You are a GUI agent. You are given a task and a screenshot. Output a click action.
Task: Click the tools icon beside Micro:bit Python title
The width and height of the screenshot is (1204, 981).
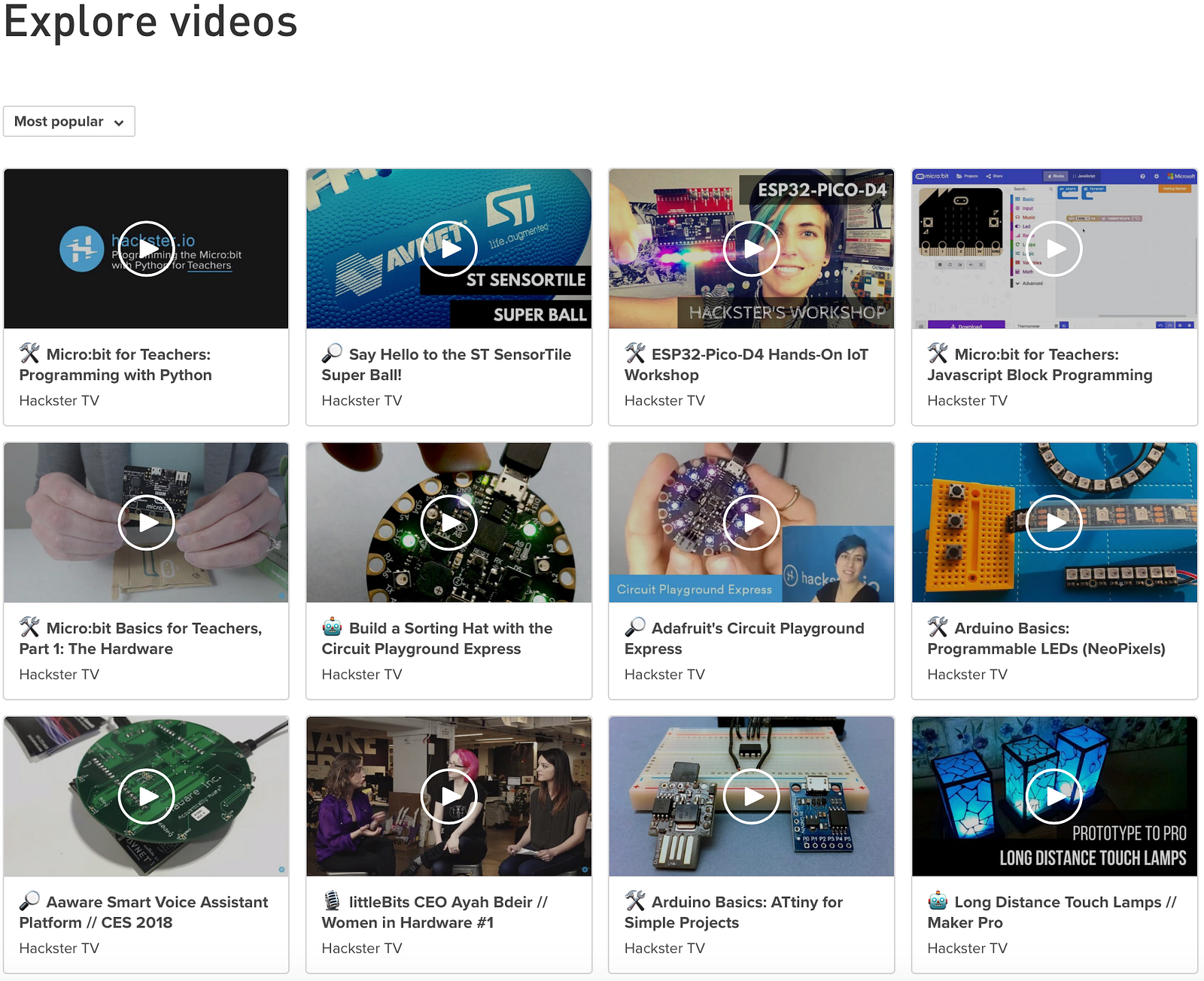tap(29, 353)
